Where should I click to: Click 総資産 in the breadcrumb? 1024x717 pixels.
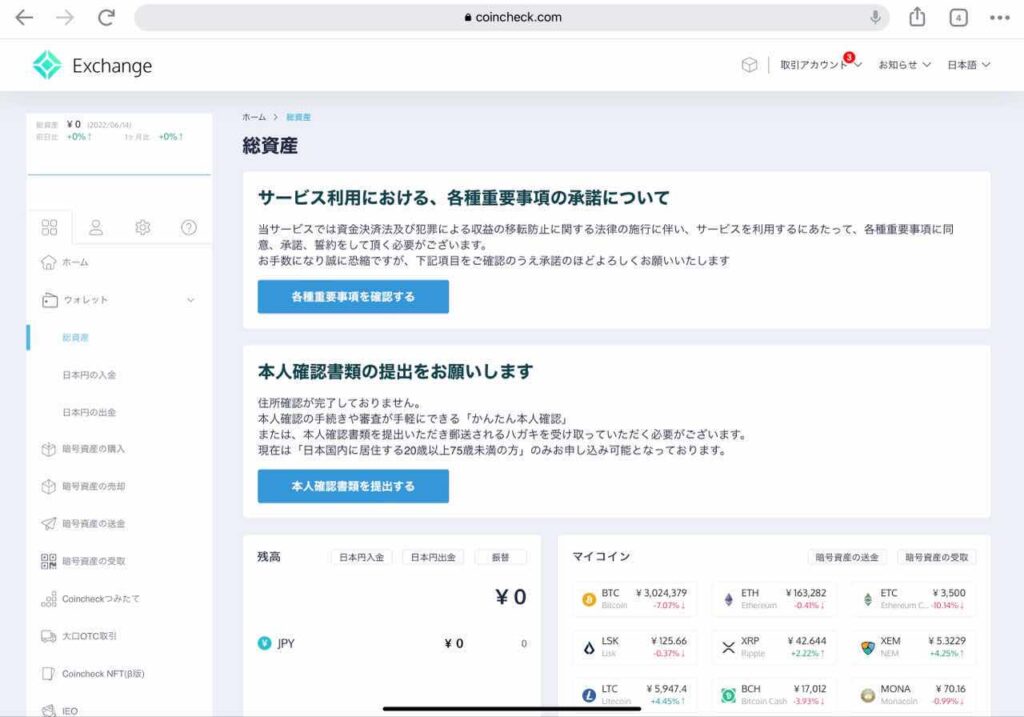coord(298,118)
